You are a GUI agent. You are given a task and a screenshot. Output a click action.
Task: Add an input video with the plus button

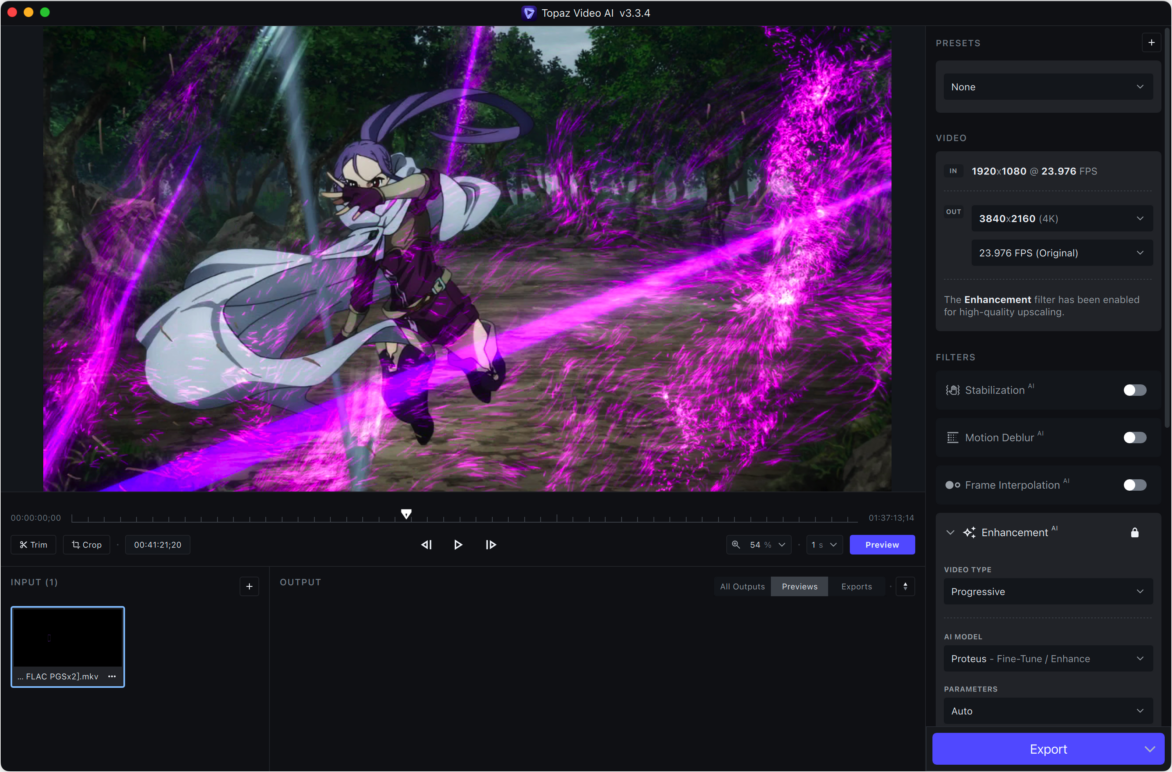(249, 587)
